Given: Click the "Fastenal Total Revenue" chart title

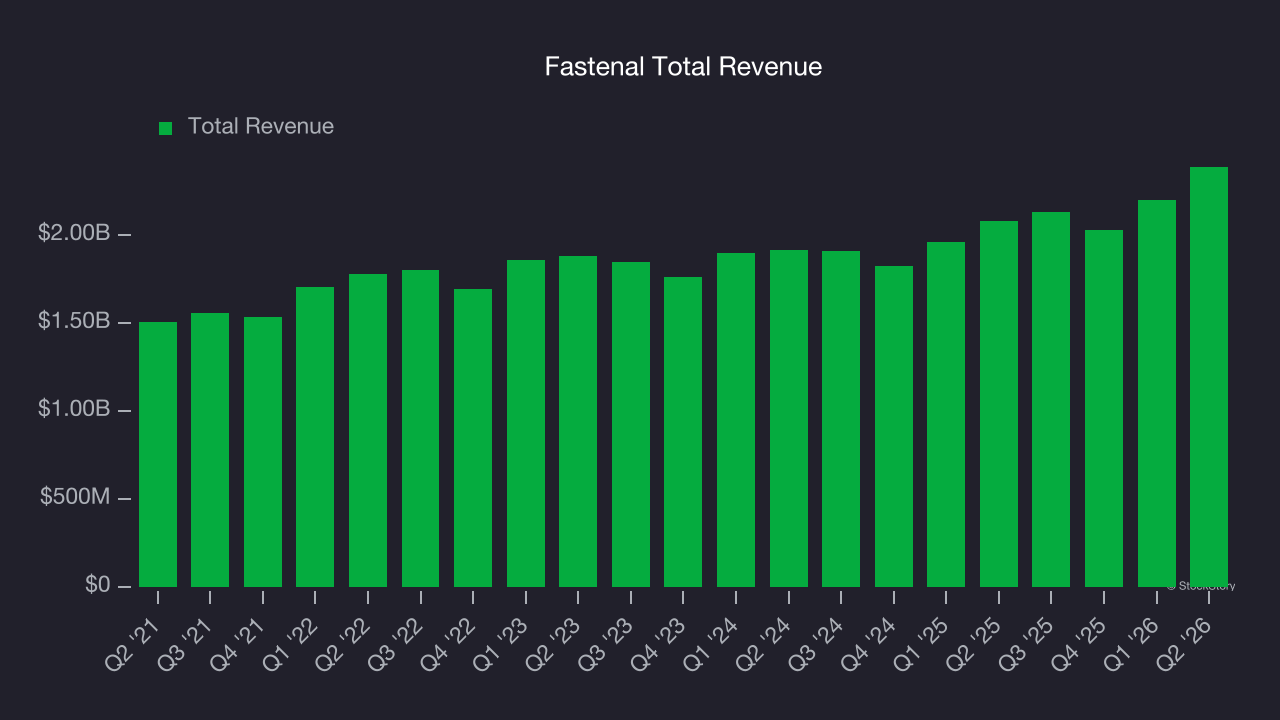Looking at the screenshot, I should pyautogui.click(x=683, y=67).
